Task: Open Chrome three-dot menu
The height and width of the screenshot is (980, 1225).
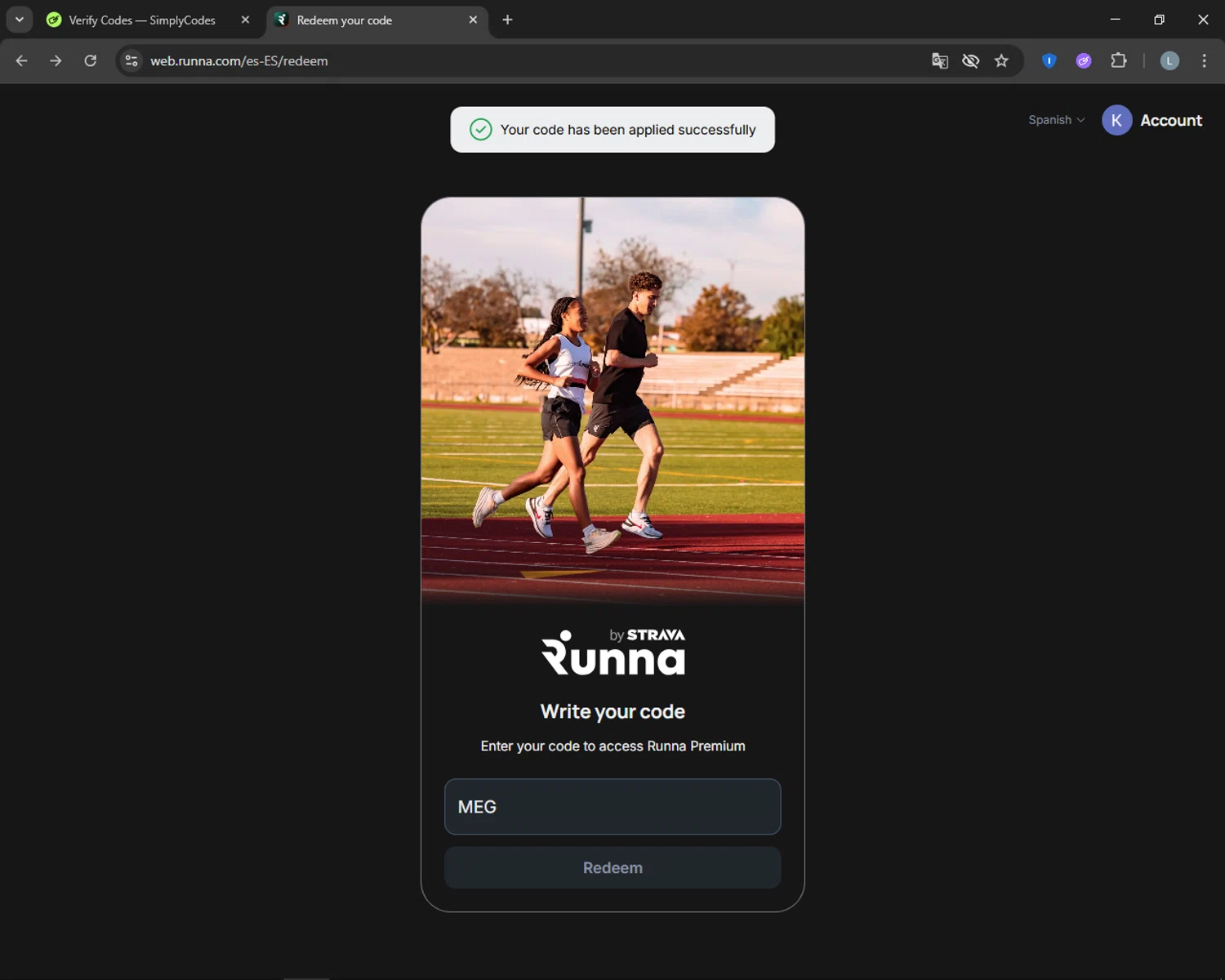Action: pyautogui.click(x=1204, y=60)
